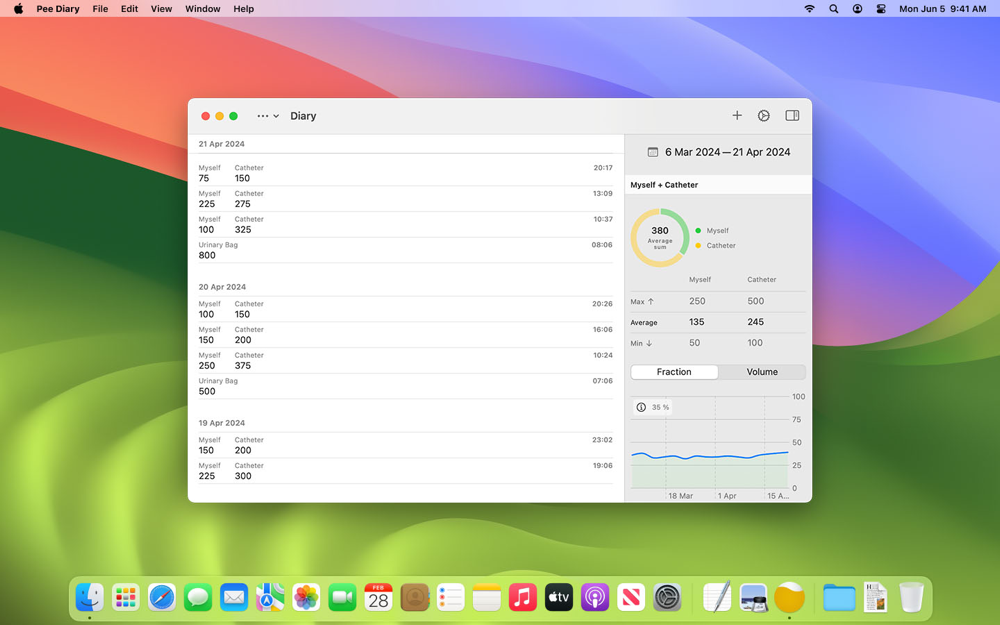Open Calendar from the Dock

(x=378, y=598)
